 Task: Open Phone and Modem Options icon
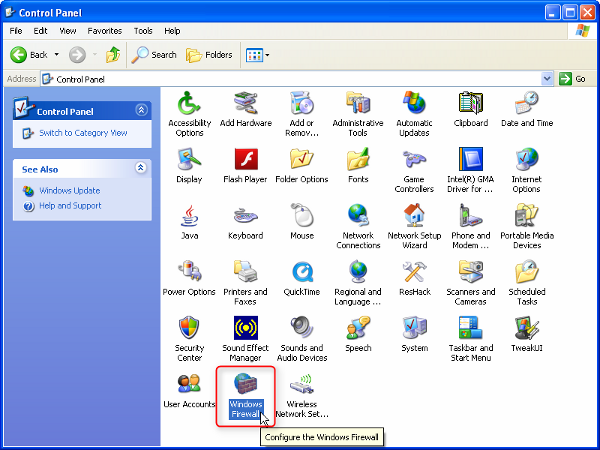click(471, 216)
